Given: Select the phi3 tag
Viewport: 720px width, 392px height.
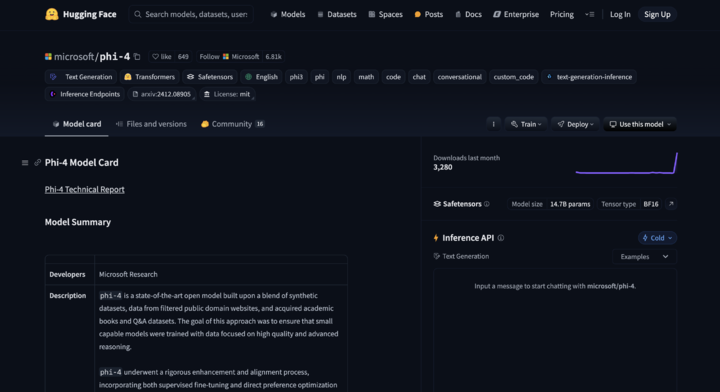Looking at the screenshot, I should (x=296, y=77).
